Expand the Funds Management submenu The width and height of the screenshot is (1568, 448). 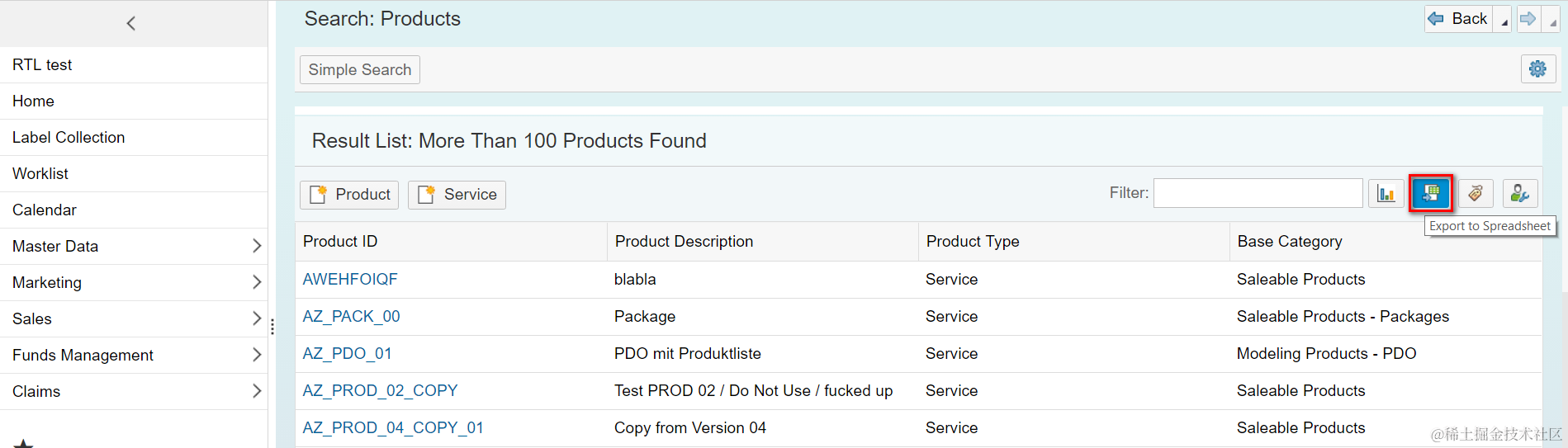point(256,355)
